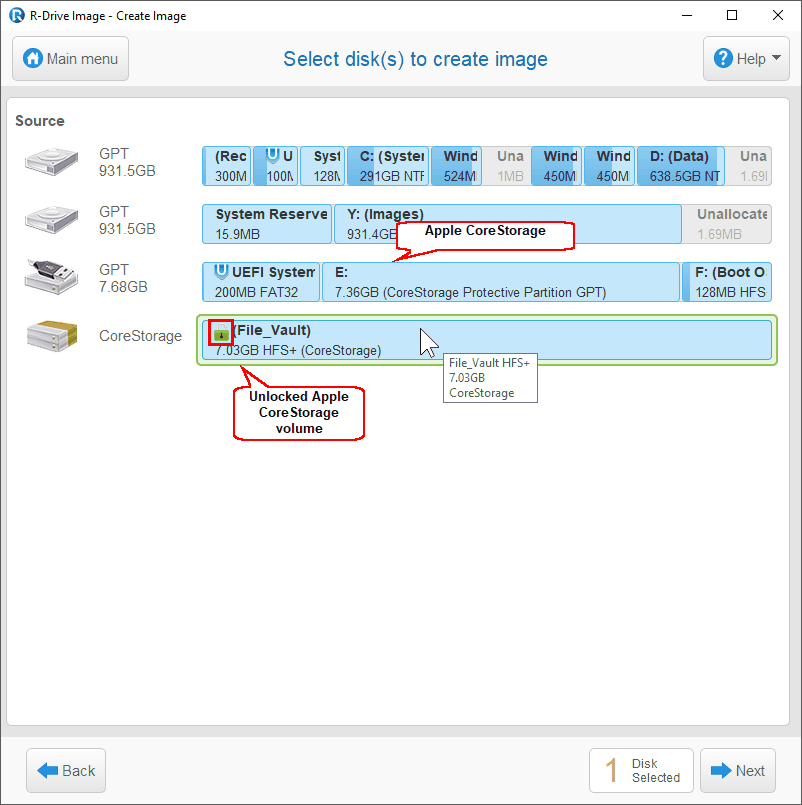The width and height of the screenshot is (802, 805).
Task: Select the CoreStorage disk icon
Action: 51,336
